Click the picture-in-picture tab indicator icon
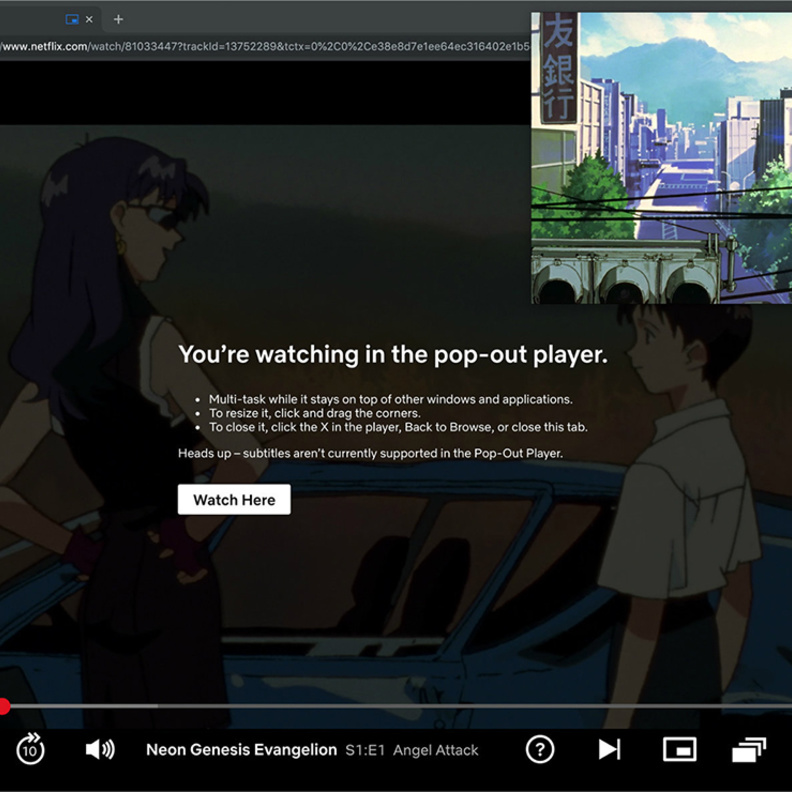 coord(72,19)
